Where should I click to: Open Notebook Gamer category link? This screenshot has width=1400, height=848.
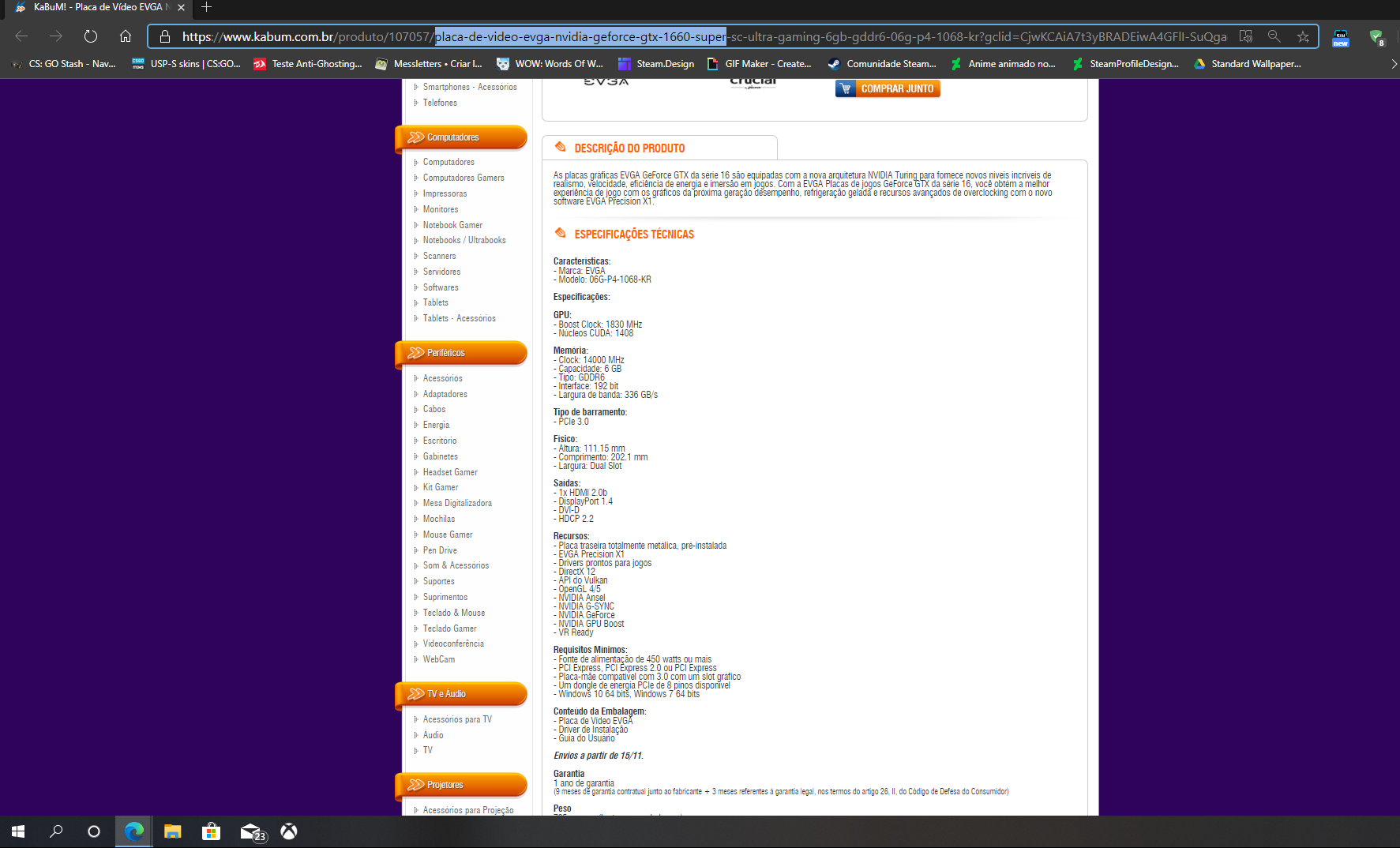click(452, 225)
